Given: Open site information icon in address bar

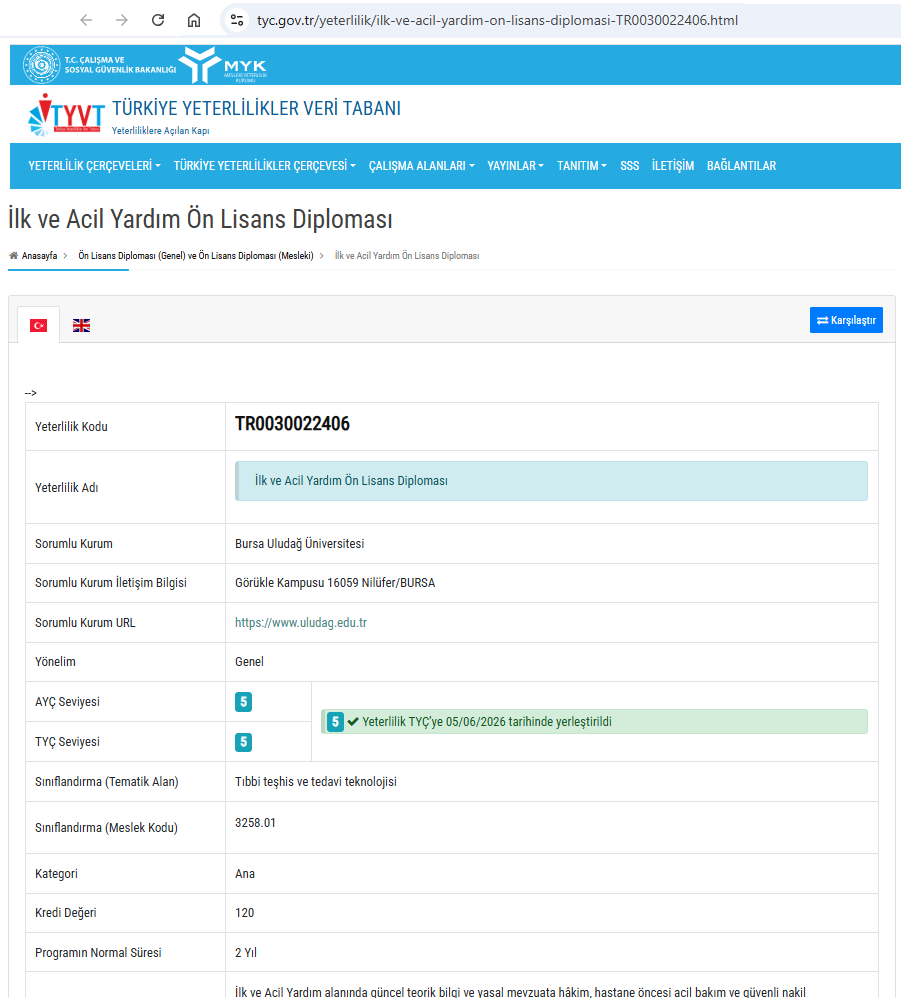Looking at the screenshot, I should (237, 20).
